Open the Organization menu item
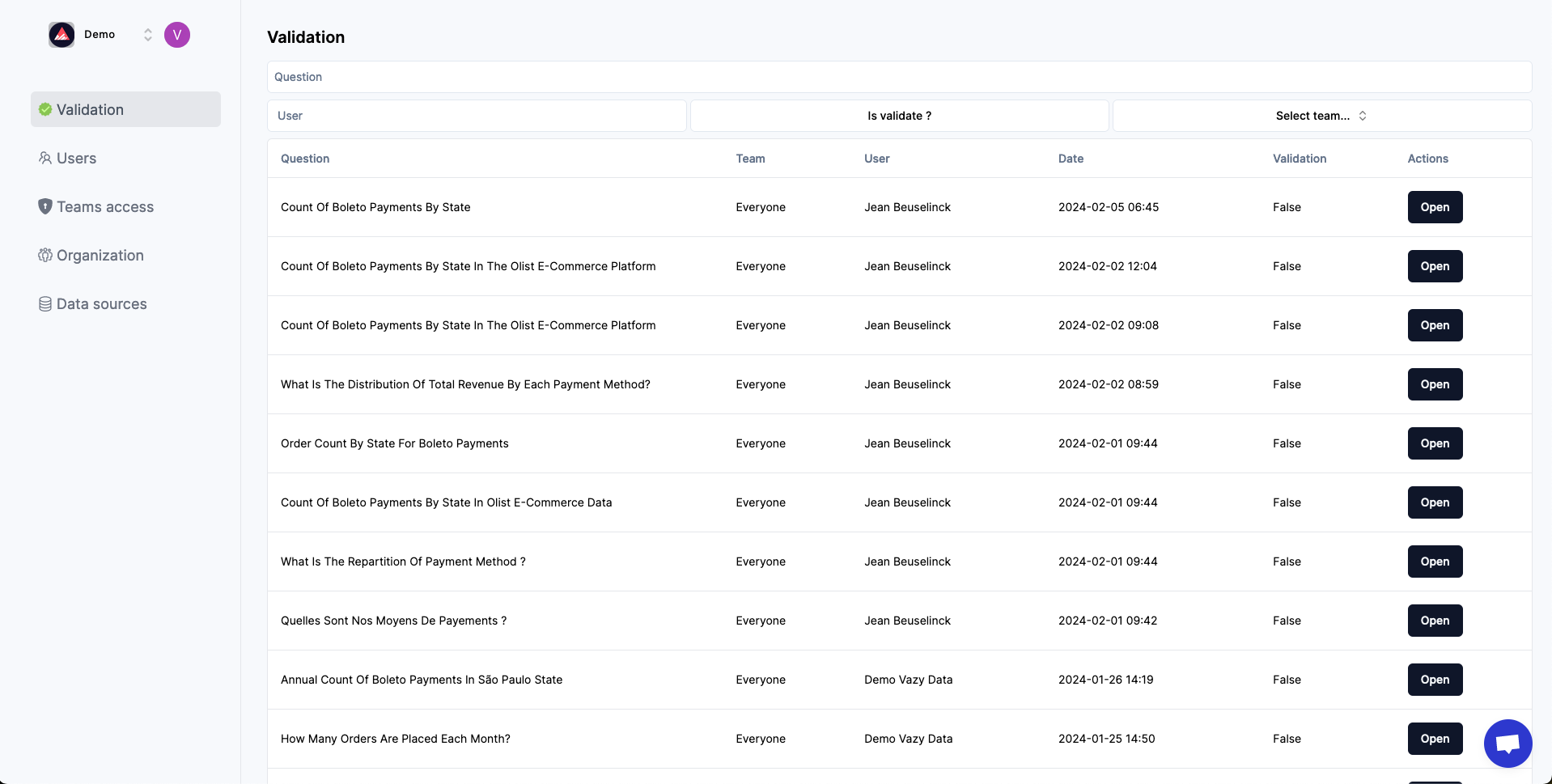 [125, 255]
